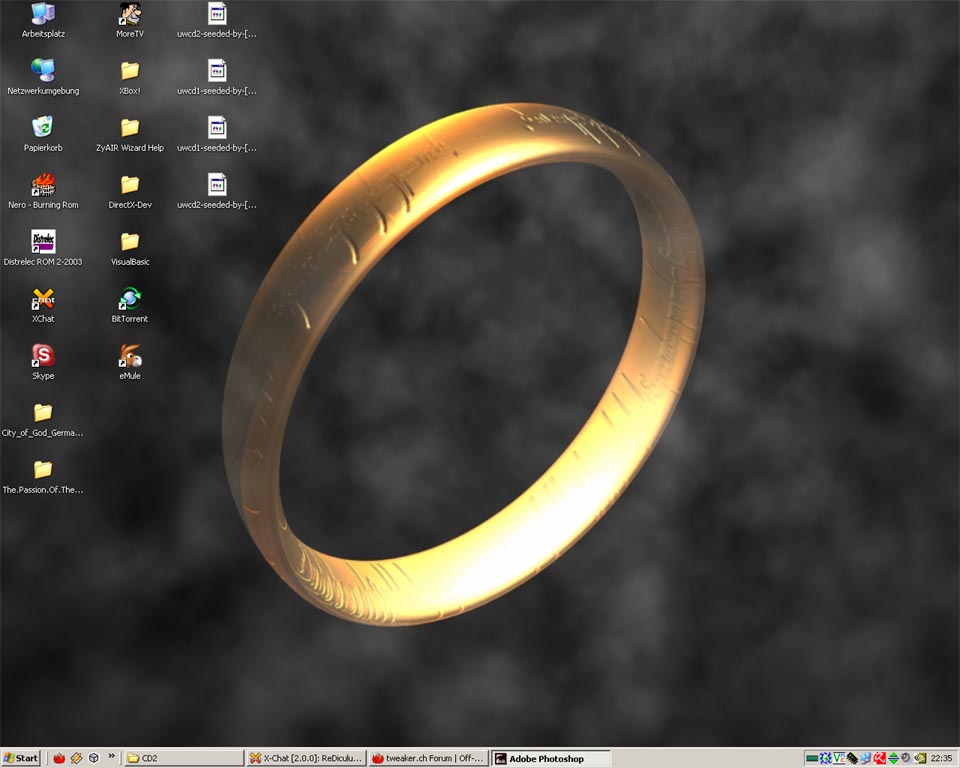The height and width of the screenshot is (768, 960).
Task: Select the MoreTV shortcut icon
Action: pos(130,14)
